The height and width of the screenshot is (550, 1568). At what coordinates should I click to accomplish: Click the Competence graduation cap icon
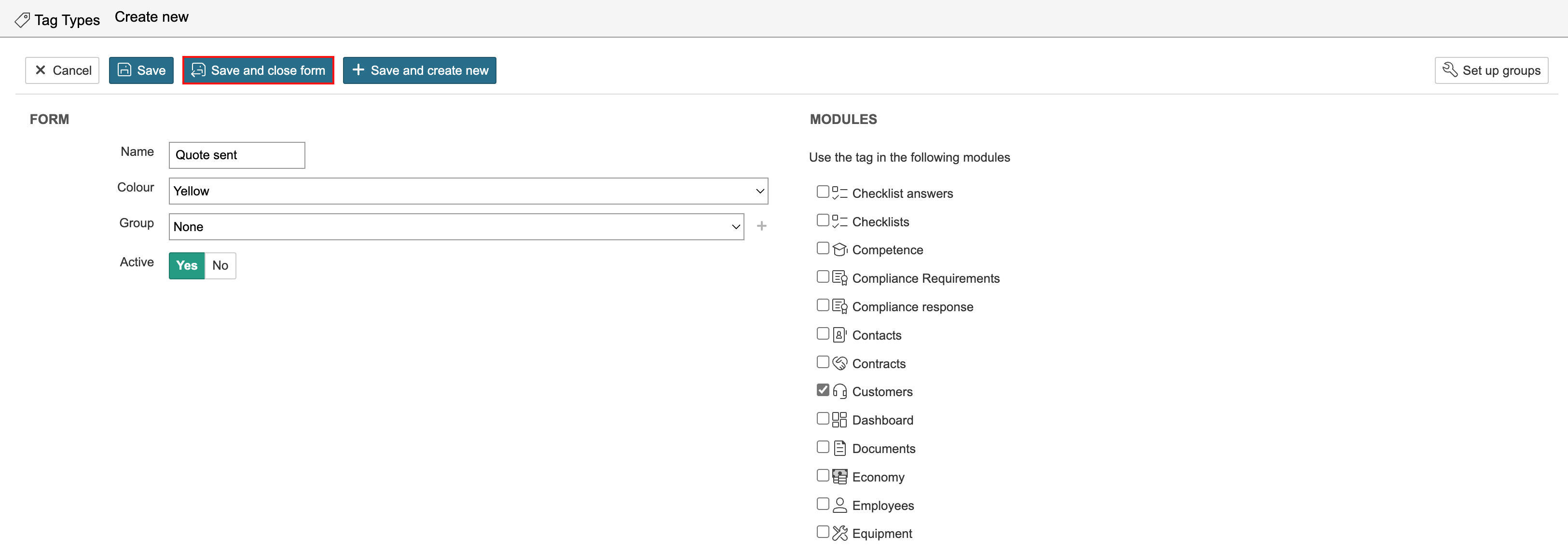coord(839,249)
